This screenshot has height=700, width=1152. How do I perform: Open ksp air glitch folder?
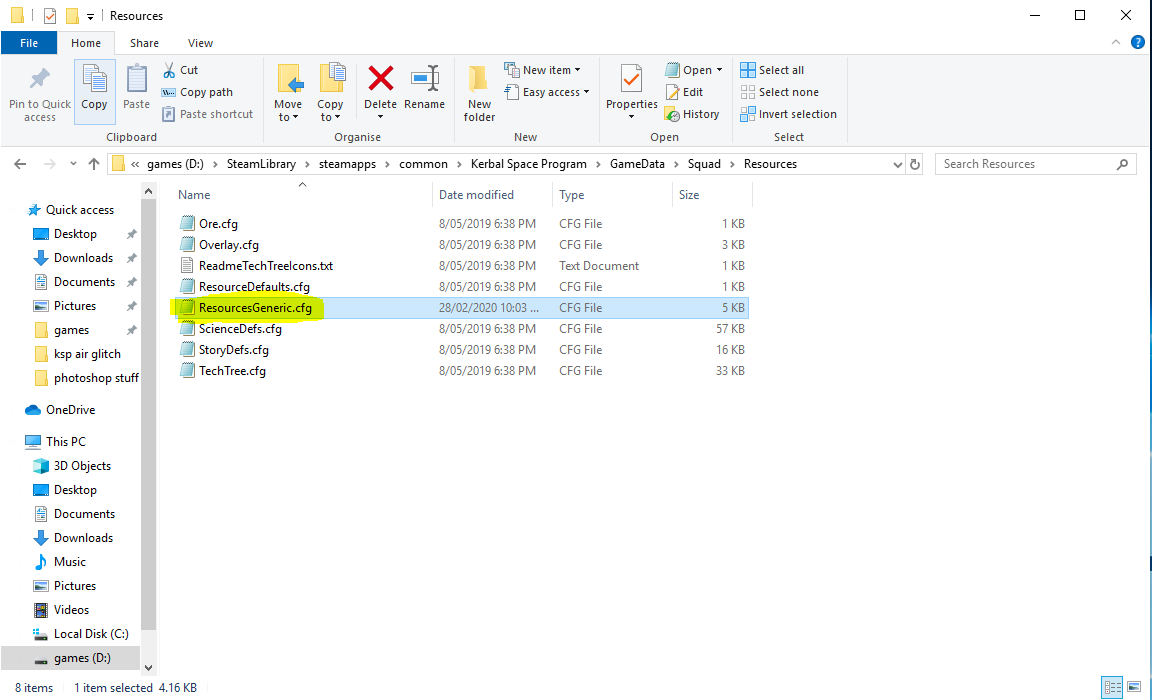tap(87, 354)
